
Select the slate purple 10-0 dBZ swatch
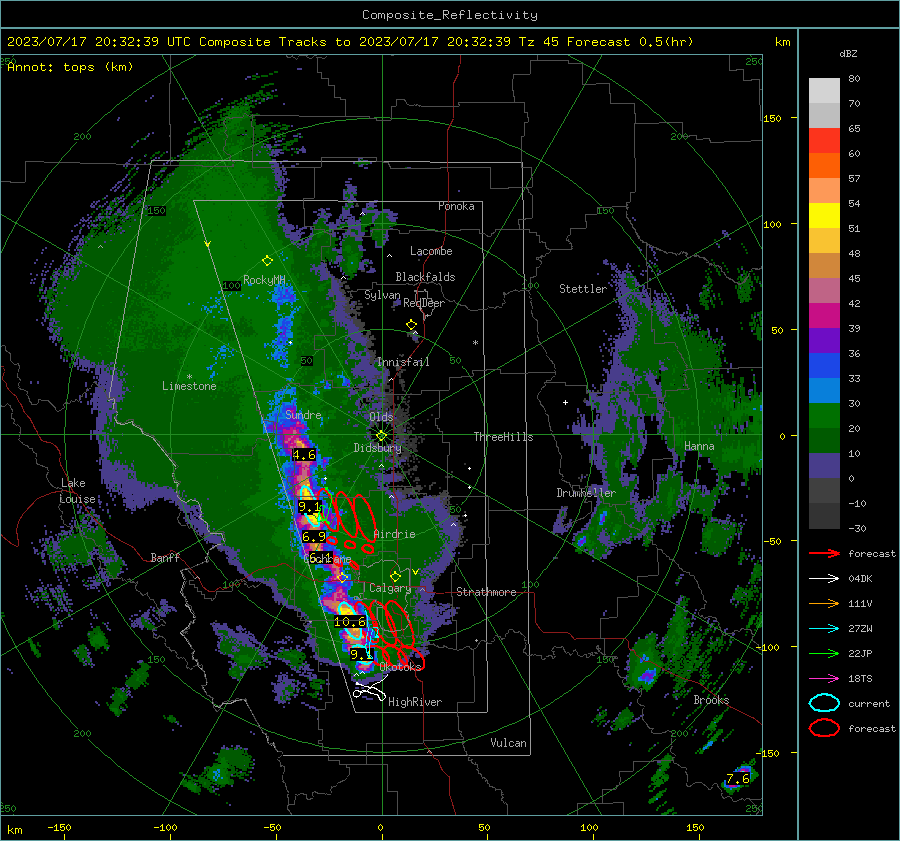824,465
